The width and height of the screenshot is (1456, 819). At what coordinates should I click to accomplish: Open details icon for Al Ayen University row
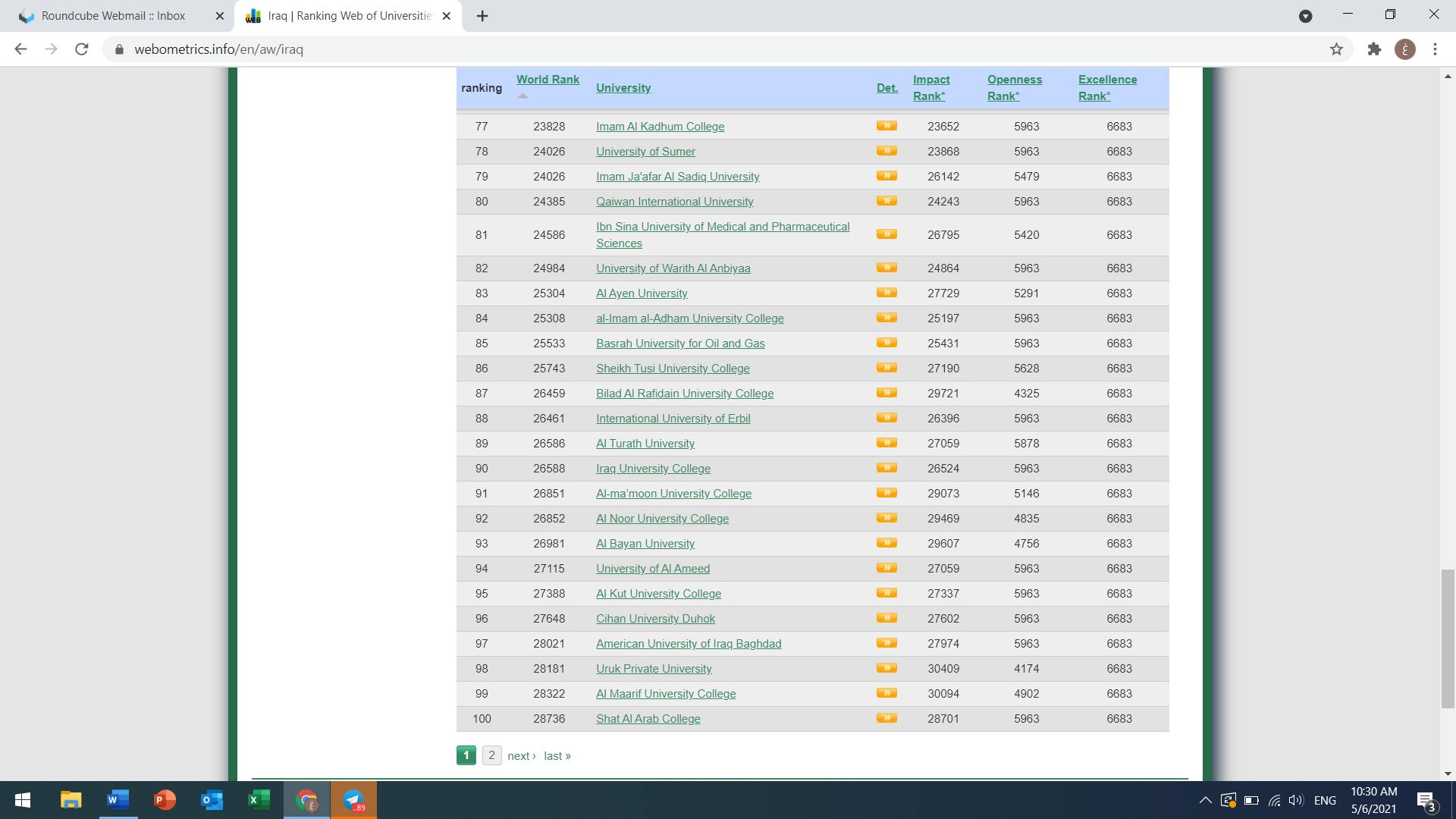pos(886,293)
